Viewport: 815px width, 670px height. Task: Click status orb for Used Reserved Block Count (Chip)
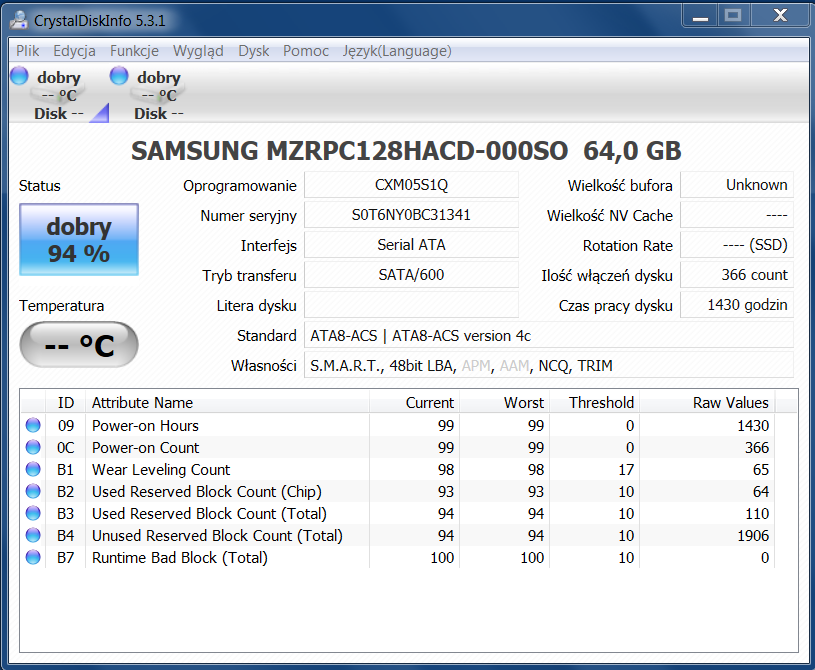(33, 491)
